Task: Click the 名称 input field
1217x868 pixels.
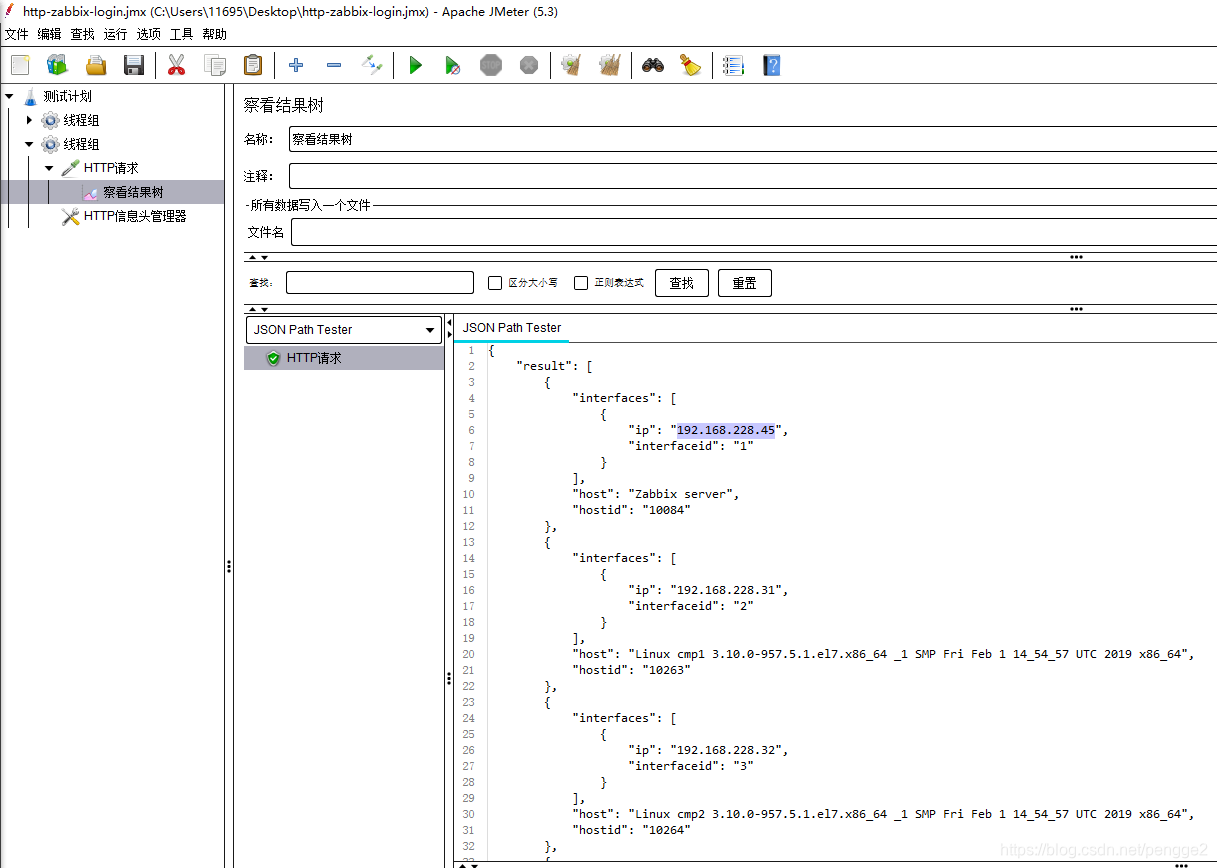Action: pyautogui.click(x=752, y=139)
